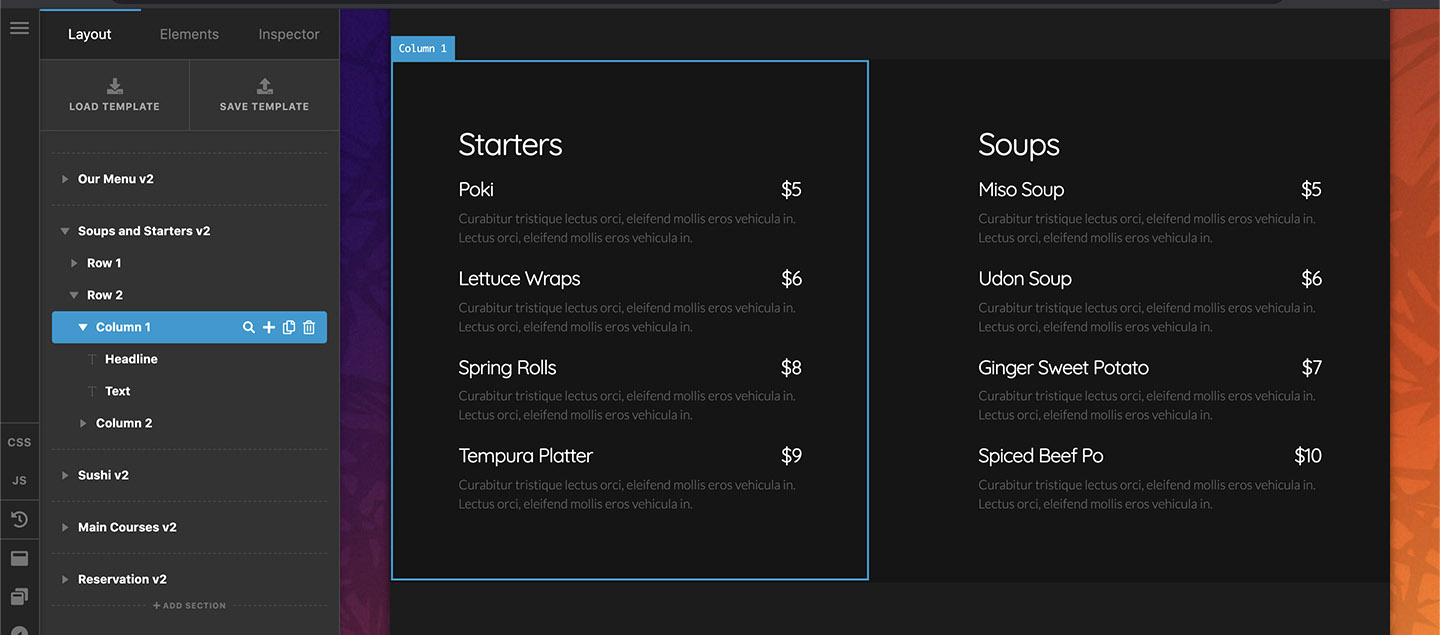Click the Load Template button
Screen dimensions: 1440x635
114,94
